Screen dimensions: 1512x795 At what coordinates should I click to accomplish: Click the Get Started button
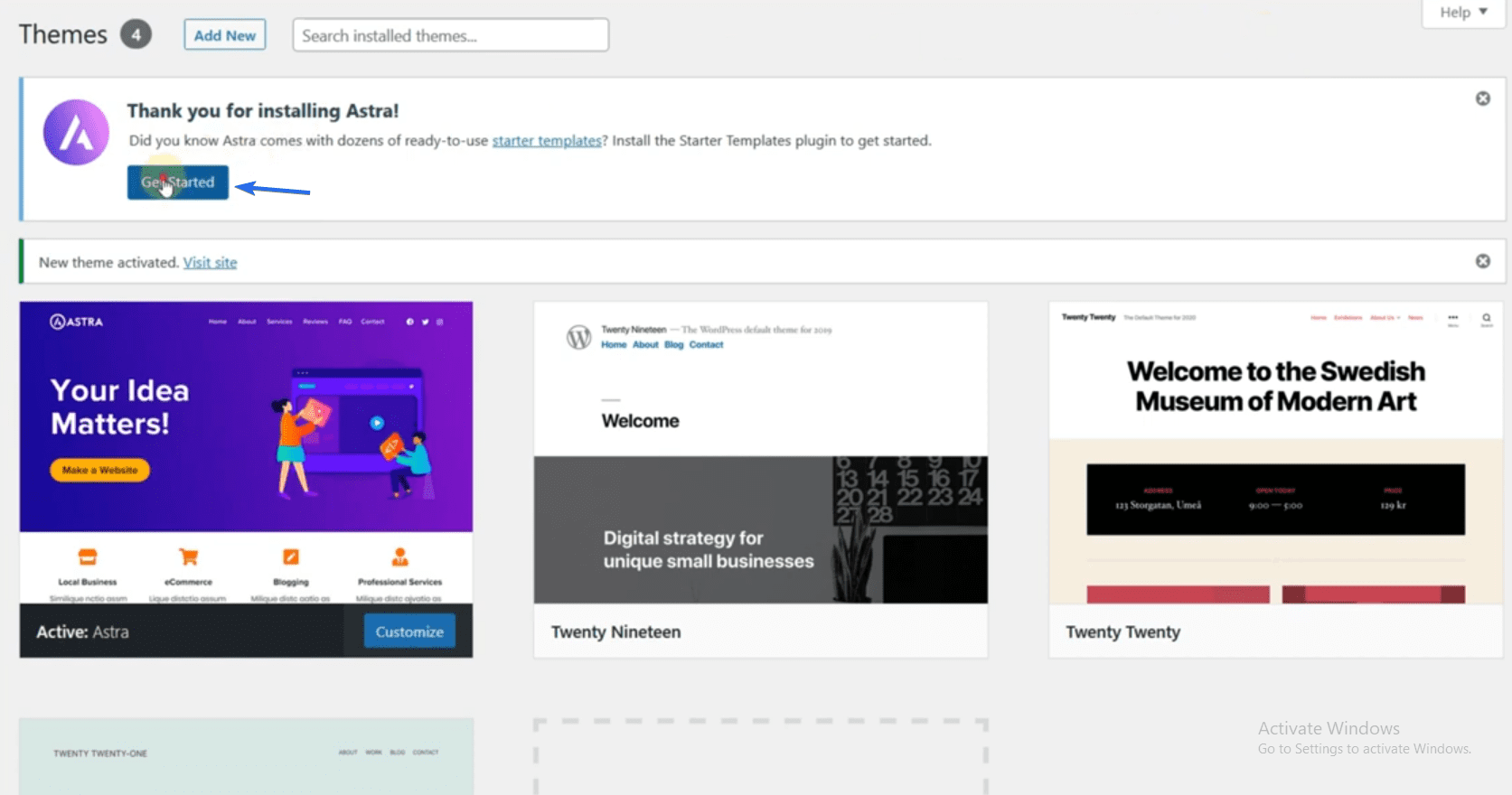tap(178, 182)
